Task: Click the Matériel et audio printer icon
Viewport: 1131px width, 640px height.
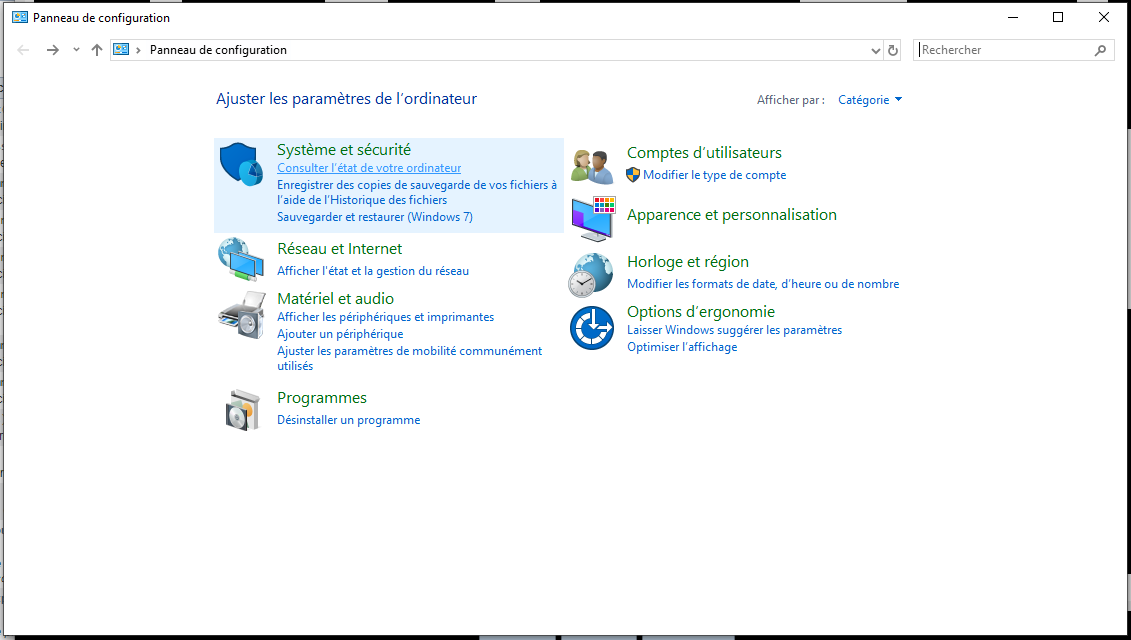Action: tap(240, 316)
